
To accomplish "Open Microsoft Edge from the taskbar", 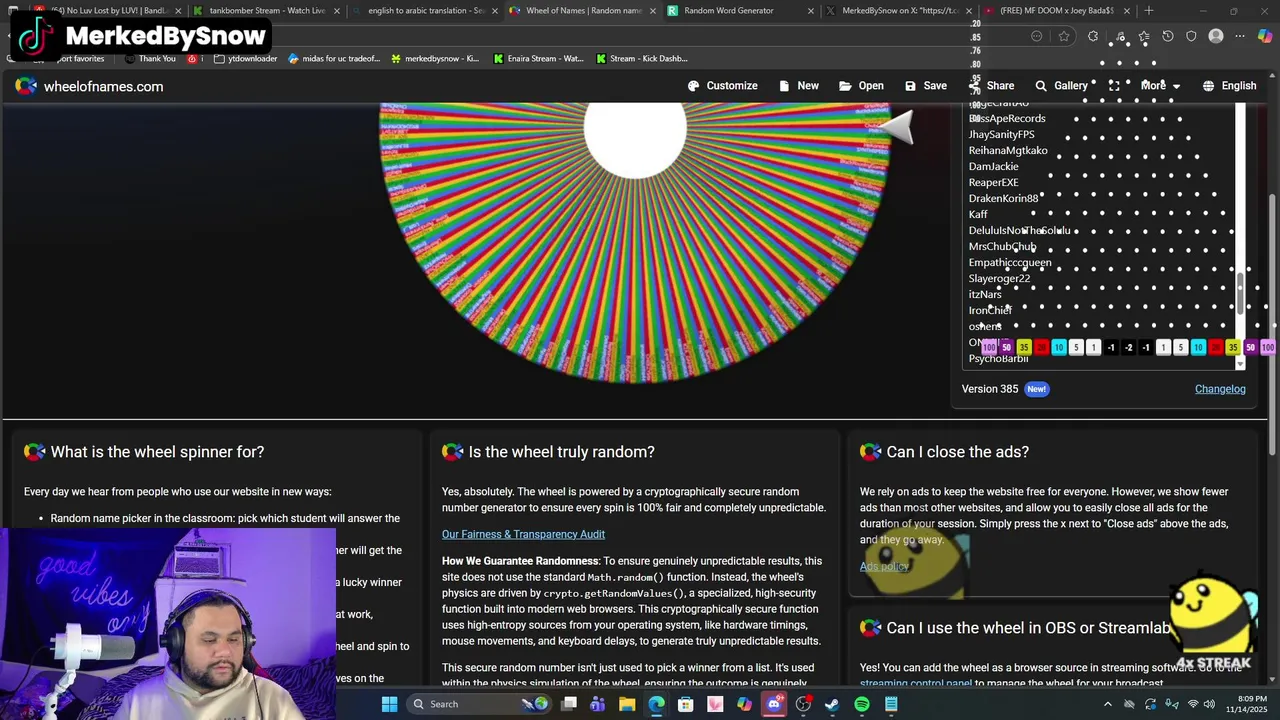I will tap(656, 704).
